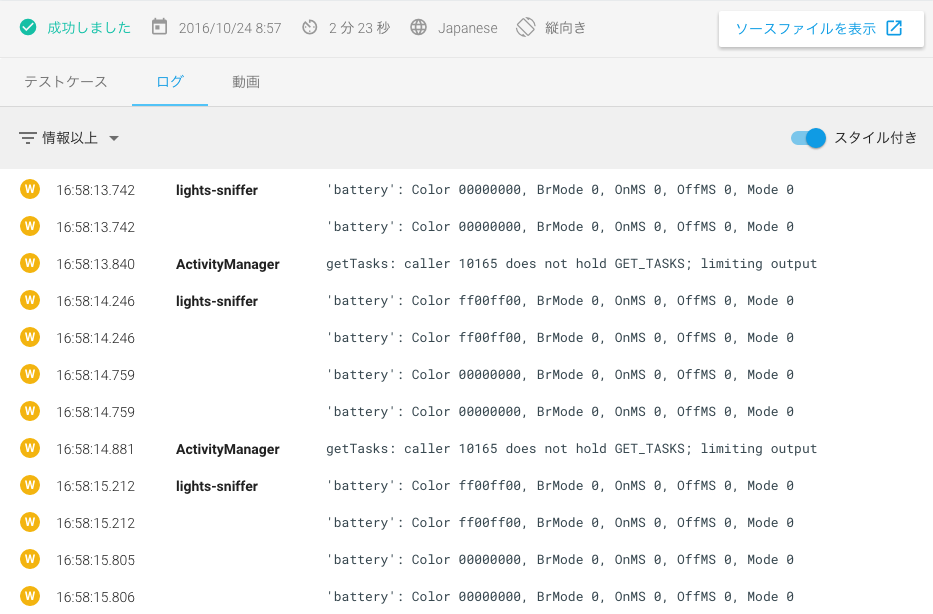Click the 成功しました status text
Screen dimensions: 933x614
coord(89,28)
